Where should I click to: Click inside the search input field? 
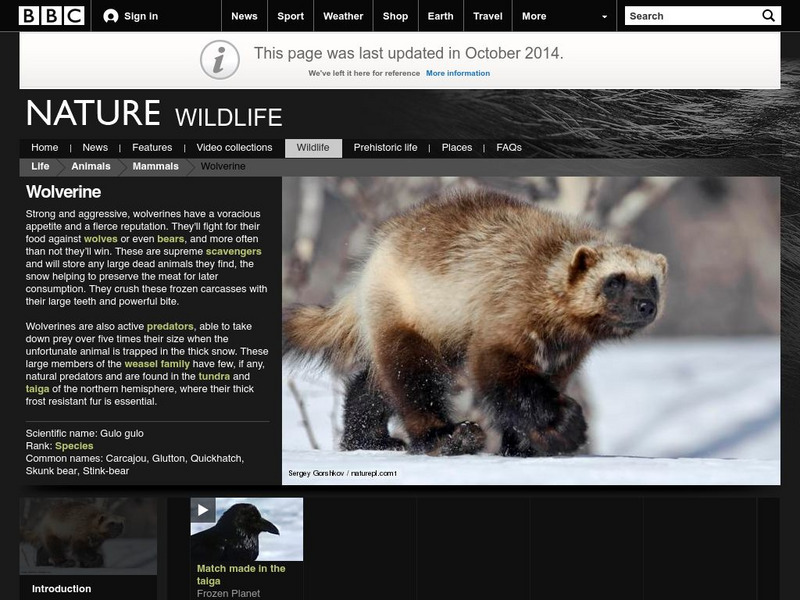coord(685,15)
